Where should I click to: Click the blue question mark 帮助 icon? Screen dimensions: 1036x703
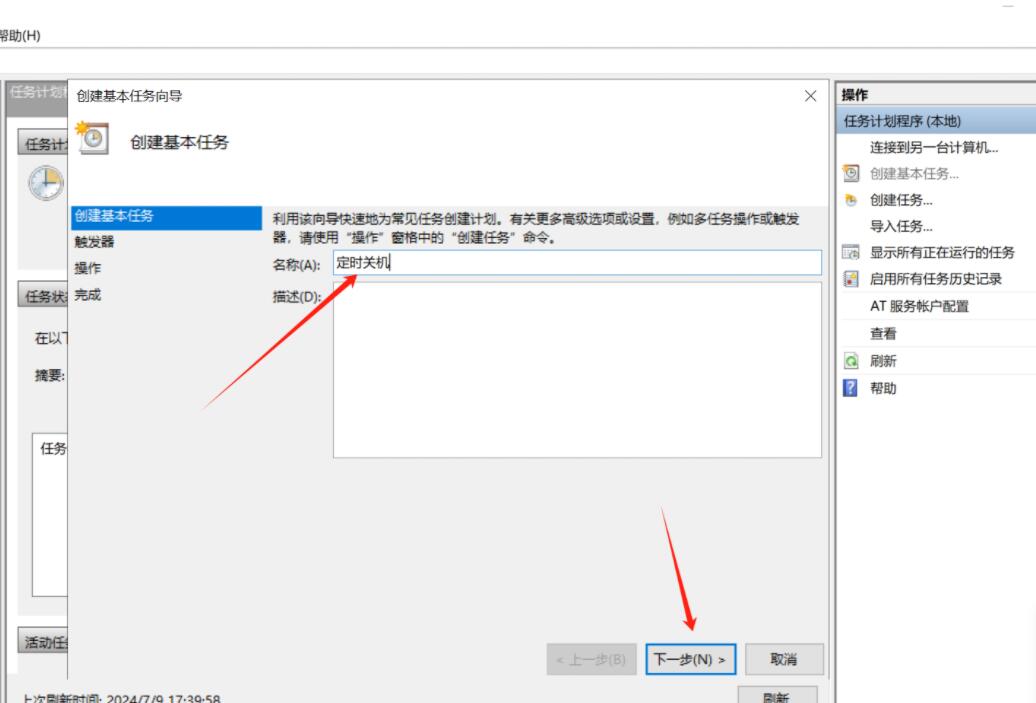(851, 388)
